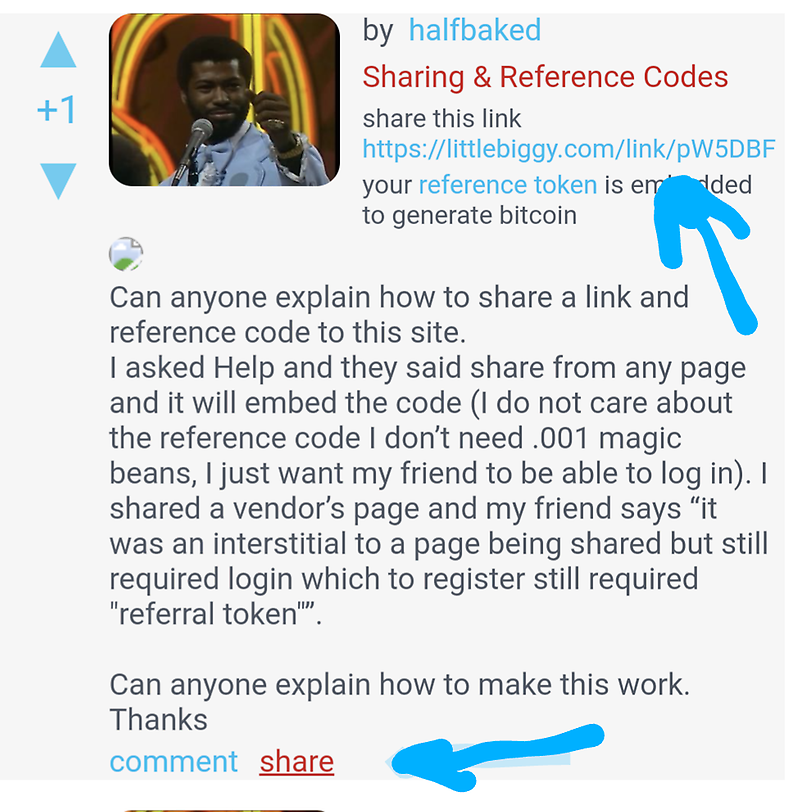
Task: Open the Sharing & Reference Codes title
Action: click(545, 77)
